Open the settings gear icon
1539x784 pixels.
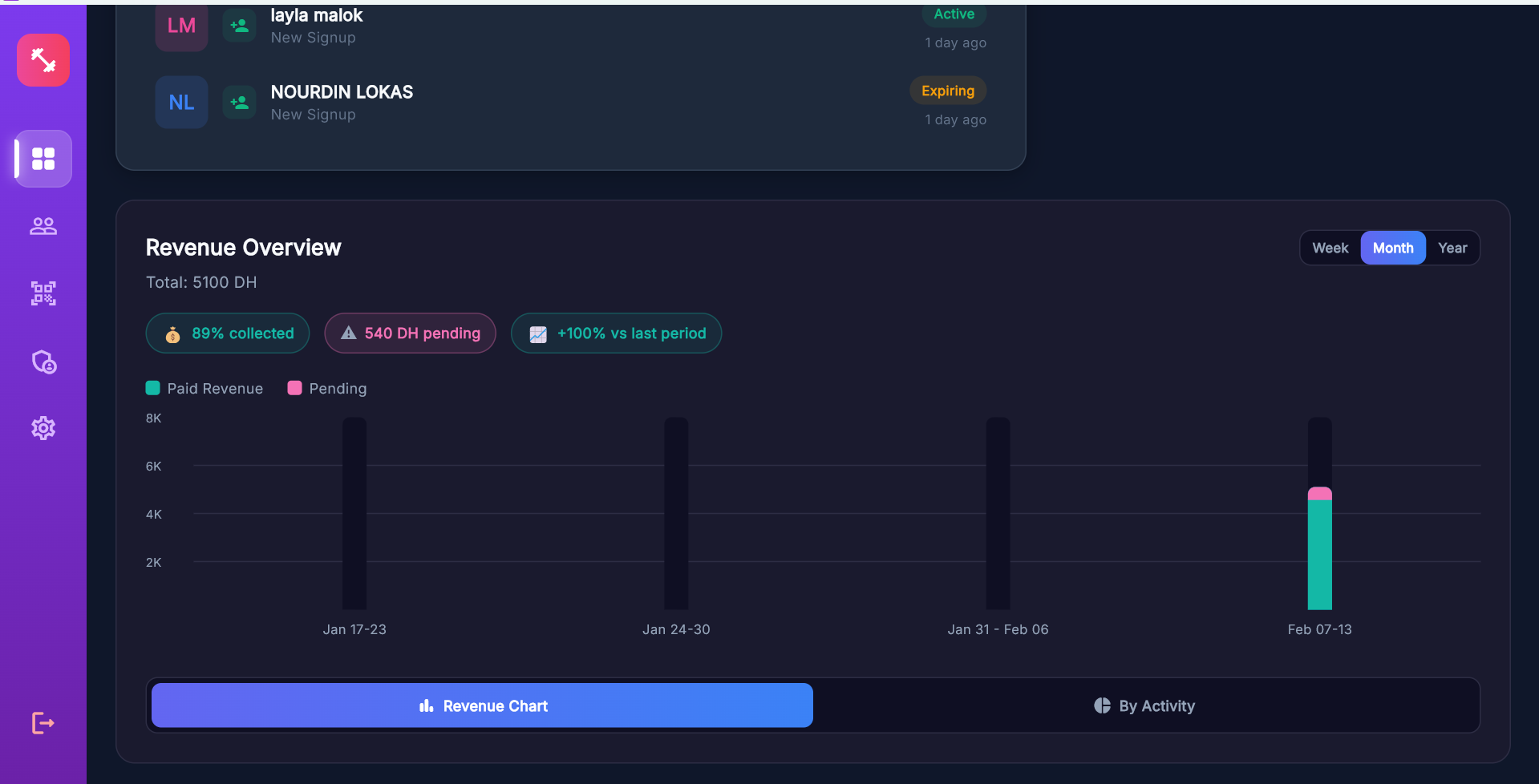point(43,428)
